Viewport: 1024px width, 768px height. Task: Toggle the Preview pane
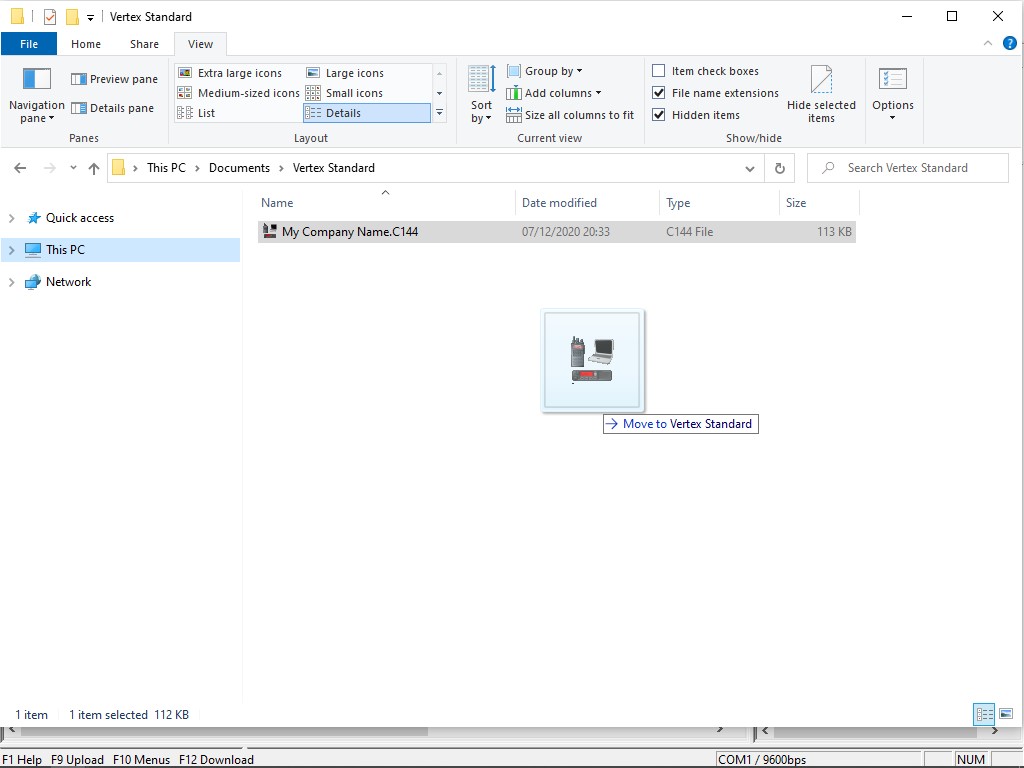114,79
